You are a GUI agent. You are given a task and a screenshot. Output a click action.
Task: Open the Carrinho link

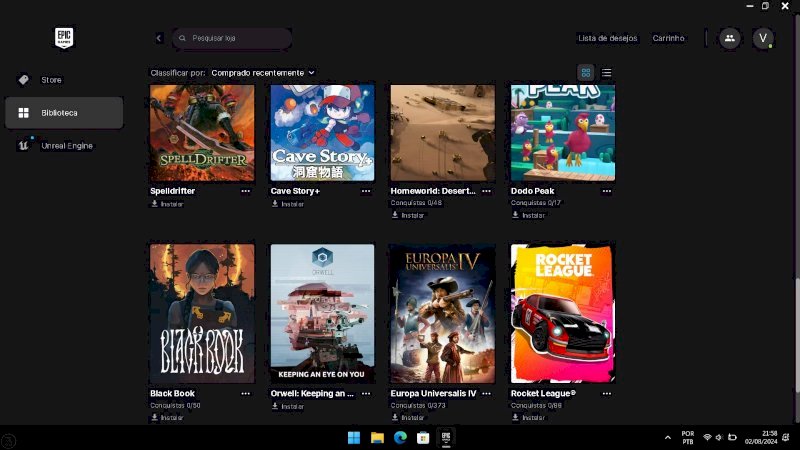click(668, 38)
